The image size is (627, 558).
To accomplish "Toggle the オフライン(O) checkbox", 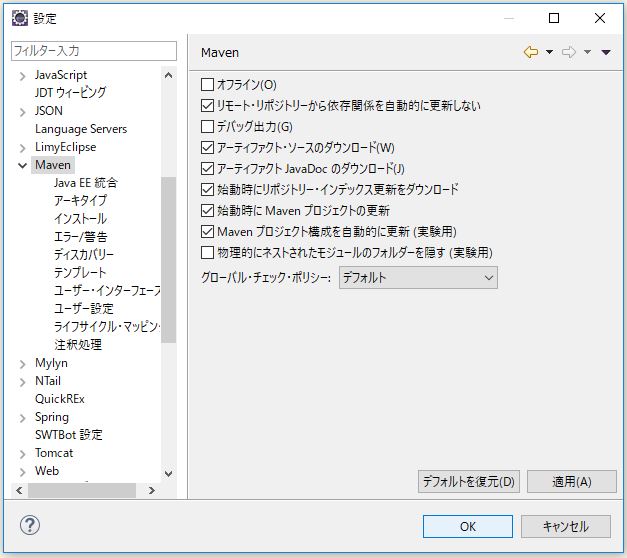I will (x=207, y=84).
